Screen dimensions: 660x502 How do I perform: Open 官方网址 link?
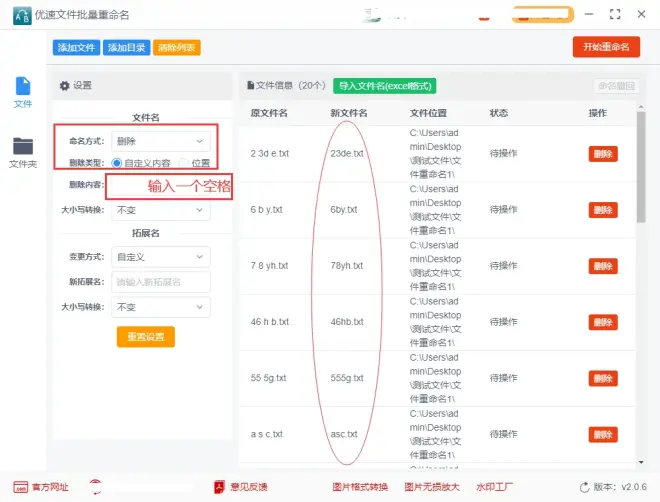(x=50, y=487)
